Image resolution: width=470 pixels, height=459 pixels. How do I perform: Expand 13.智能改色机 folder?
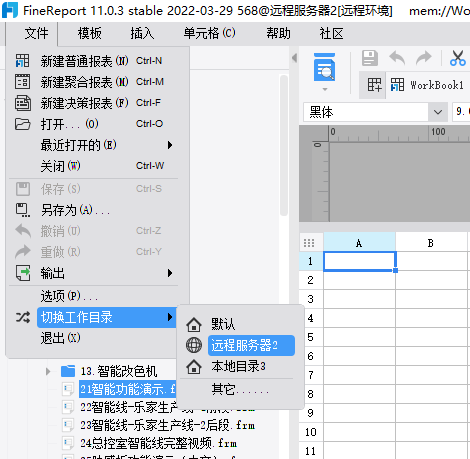[48, 371]
